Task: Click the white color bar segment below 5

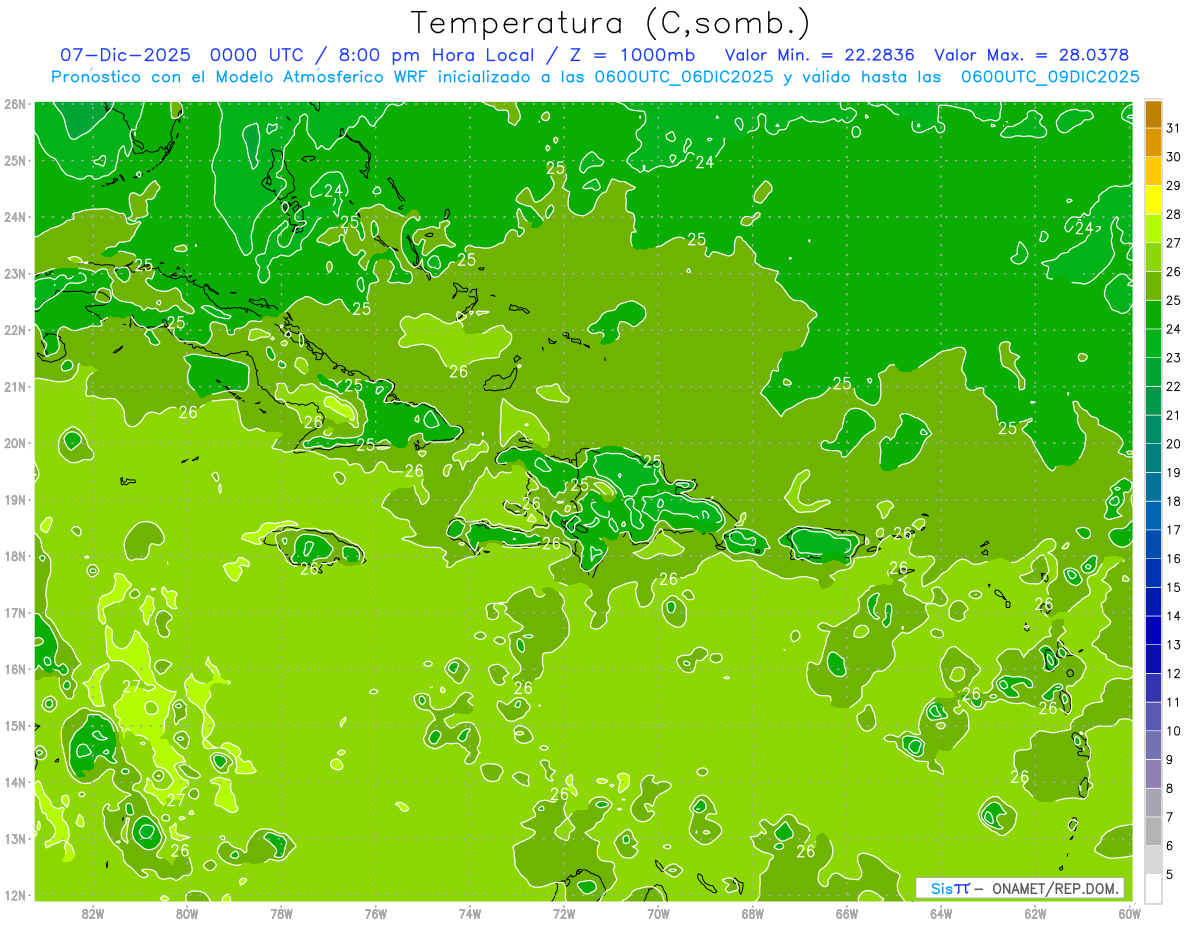Action: click(1153, 889)
